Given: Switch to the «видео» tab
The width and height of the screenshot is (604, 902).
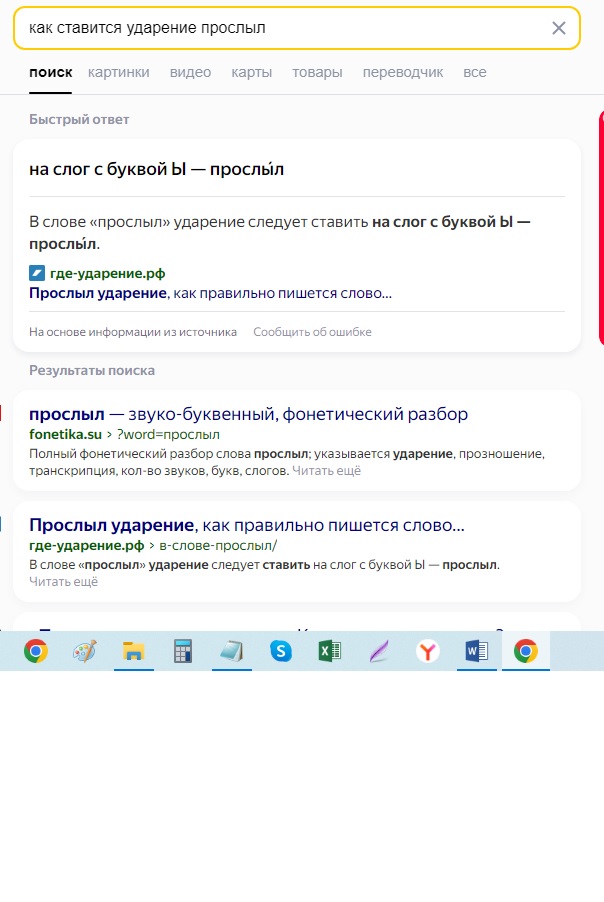Looking at the screenshot, I should click(x=190, y=72).
